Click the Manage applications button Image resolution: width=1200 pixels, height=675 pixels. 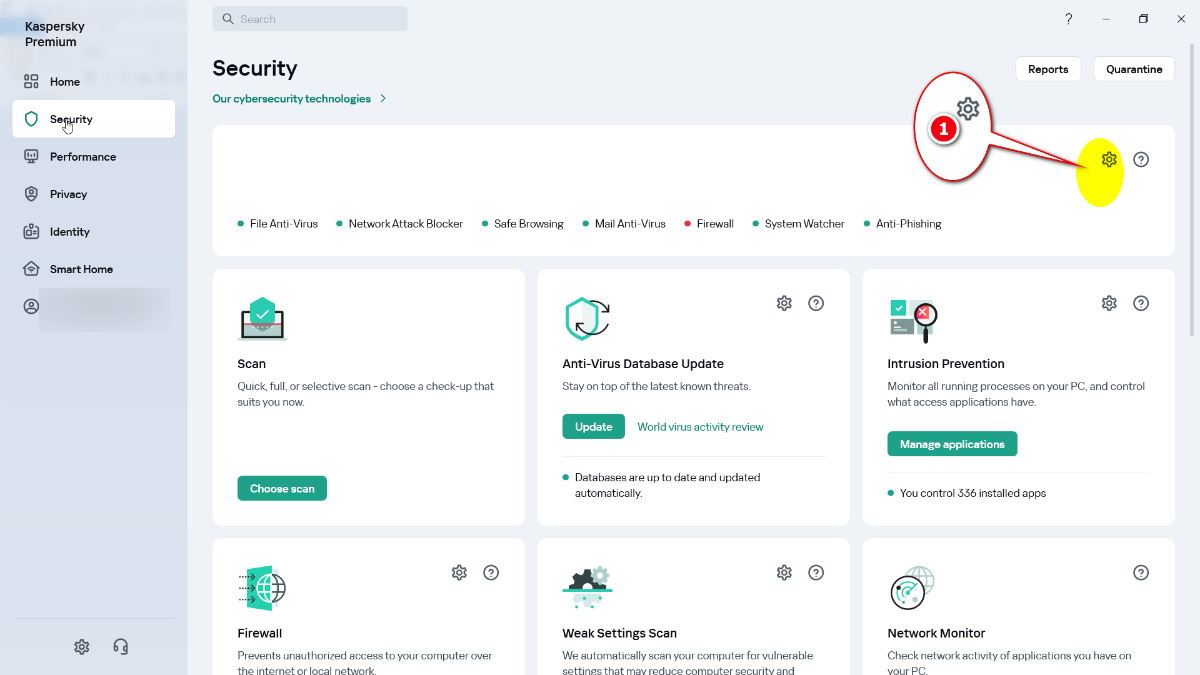(x=952, y=444)
